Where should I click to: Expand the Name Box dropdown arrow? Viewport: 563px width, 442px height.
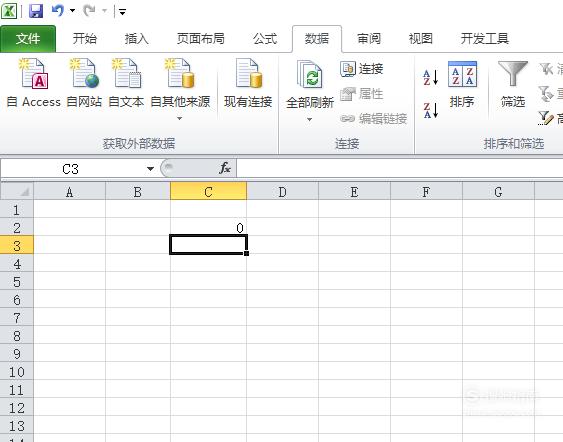(x=150, y=169)
